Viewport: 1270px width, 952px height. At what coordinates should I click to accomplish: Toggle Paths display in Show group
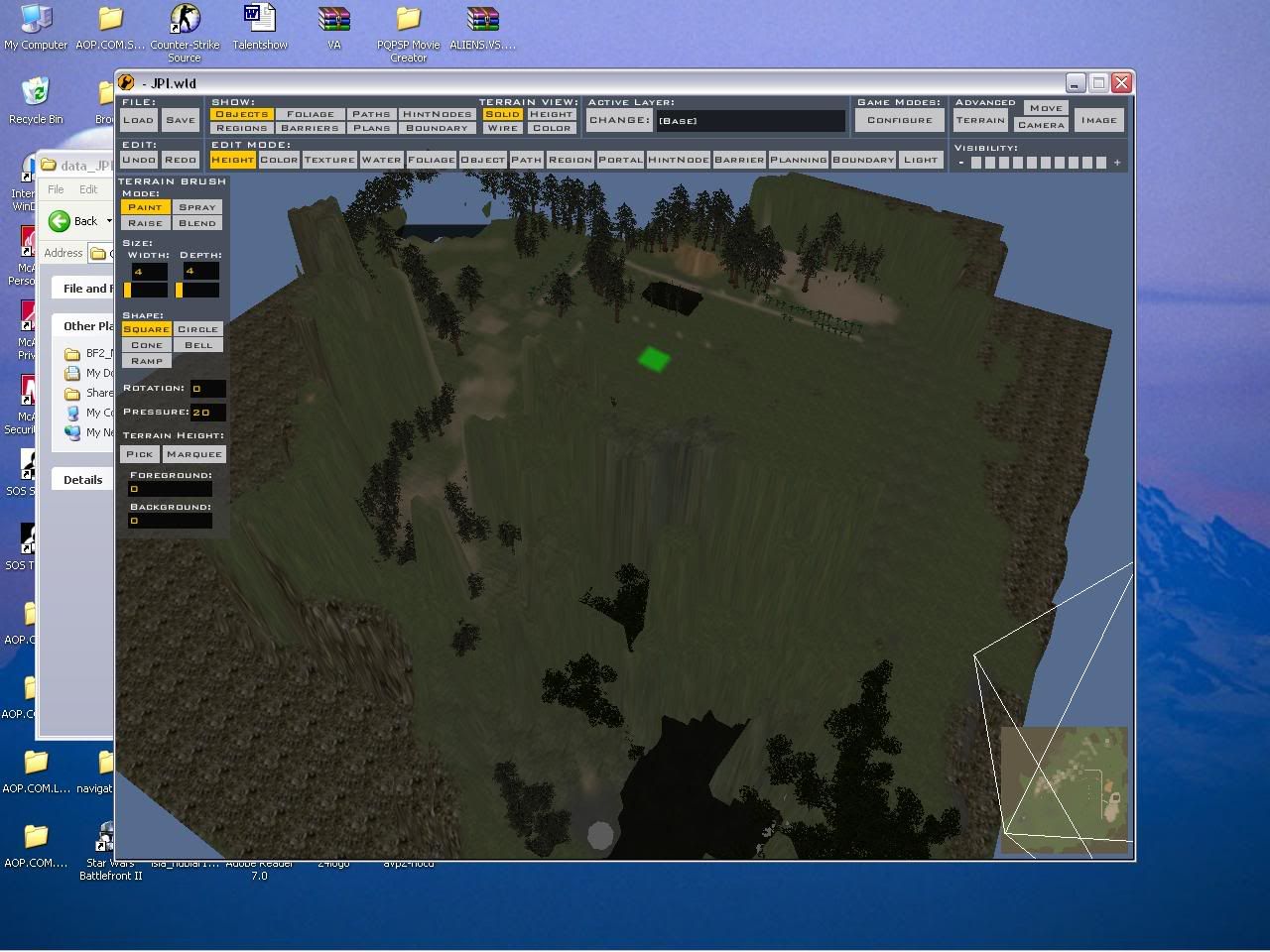[371, 114]
